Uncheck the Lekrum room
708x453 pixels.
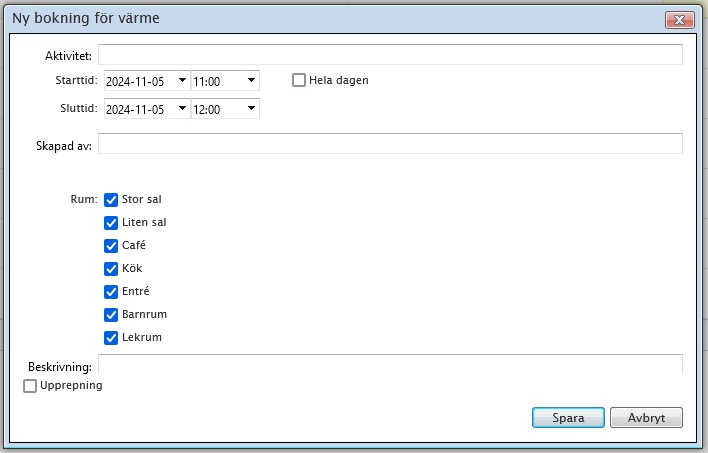point(111,338)
